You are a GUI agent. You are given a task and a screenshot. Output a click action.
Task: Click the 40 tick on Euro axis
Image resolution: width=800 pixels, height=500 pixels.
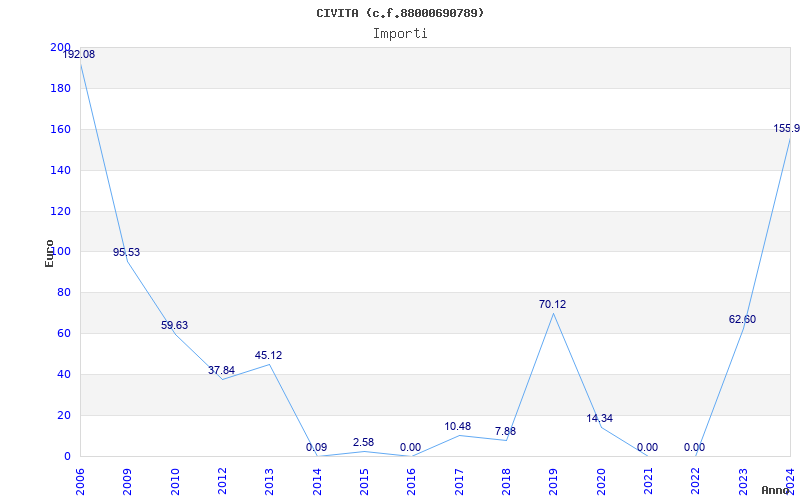[63, 374]
